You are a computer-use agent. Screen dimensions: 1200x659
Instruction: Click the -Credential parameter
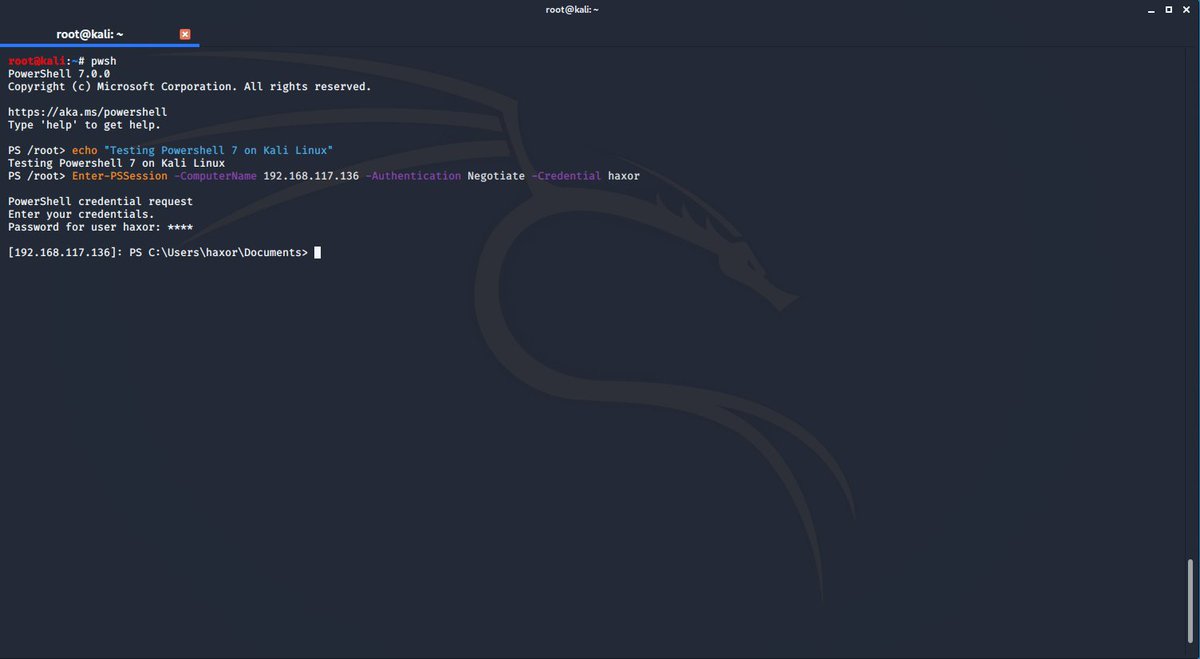pyautogui.click(x=567, y=176)
